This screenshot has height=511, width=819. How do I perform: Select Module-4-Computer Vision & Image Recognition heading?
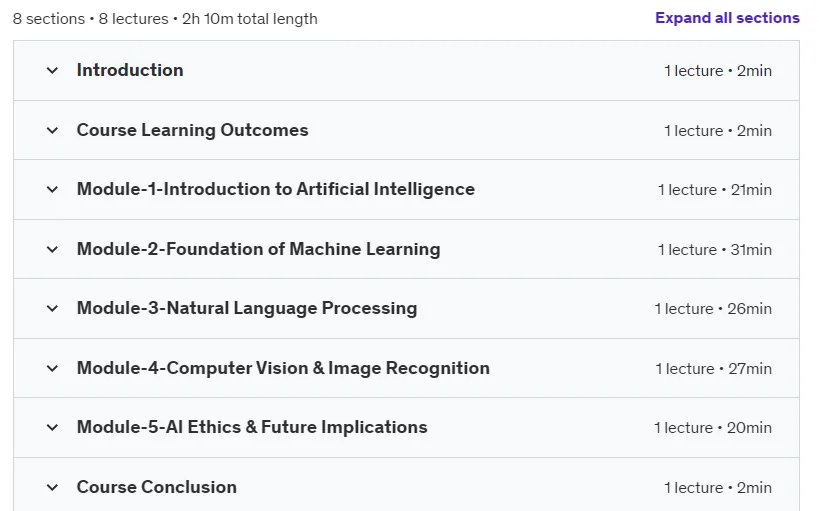tap(283, 368)
